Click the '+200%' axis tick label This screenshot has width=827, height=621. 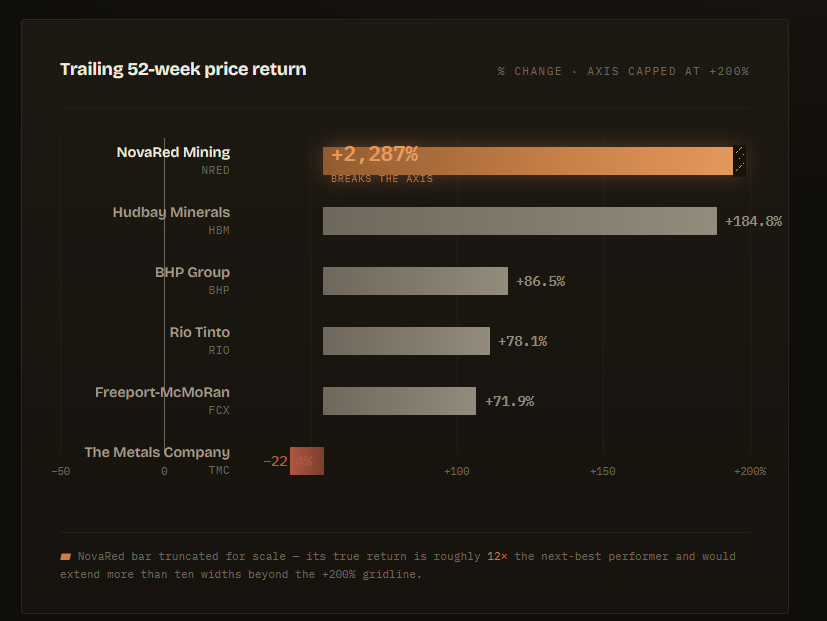coord(750,472)
